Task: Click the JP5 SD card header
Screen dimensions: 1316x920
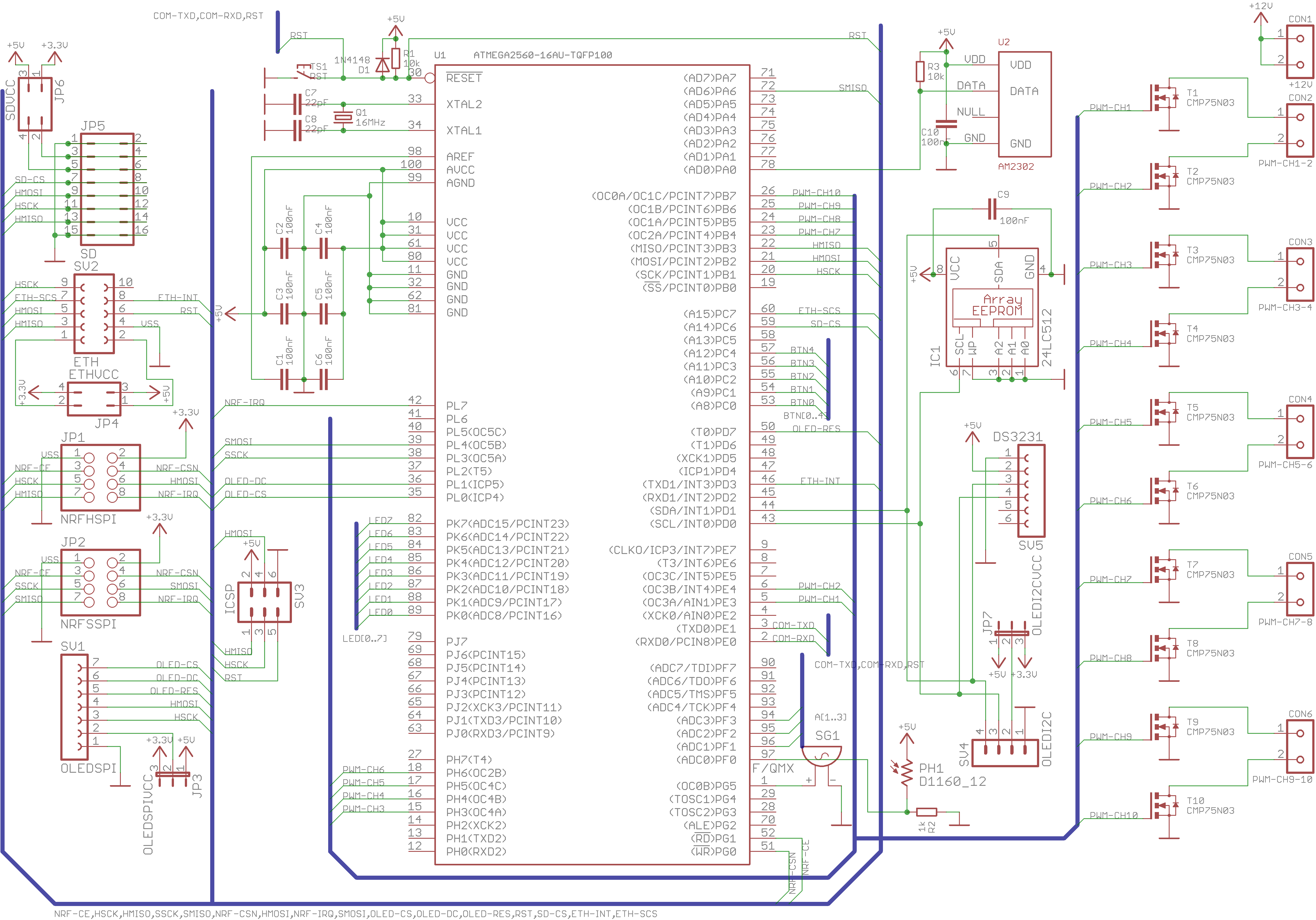Action: tap(107, 189)
